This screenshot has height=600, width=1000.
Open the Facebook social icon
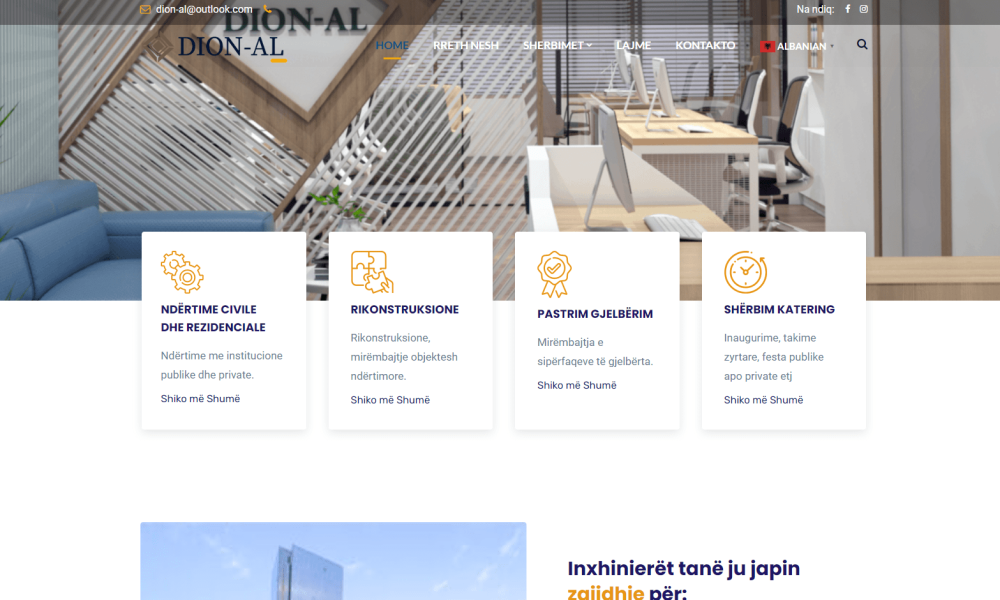[848, 9]
